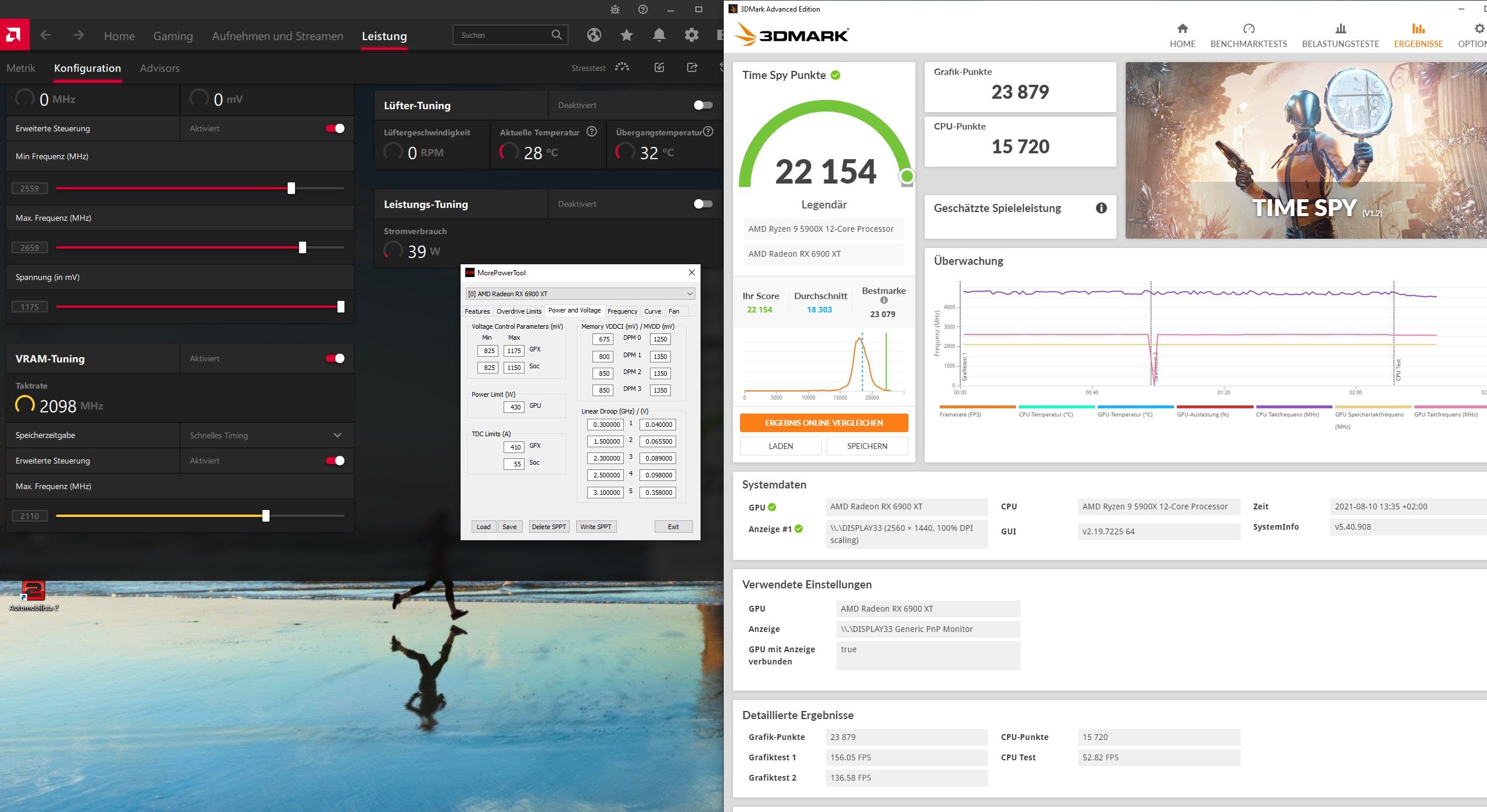The width and height of the screenshot is (1487, 812).
Task: Click the GFX Max voltage 1175 field
Action: pyautogui.click(x=514, y=351)
